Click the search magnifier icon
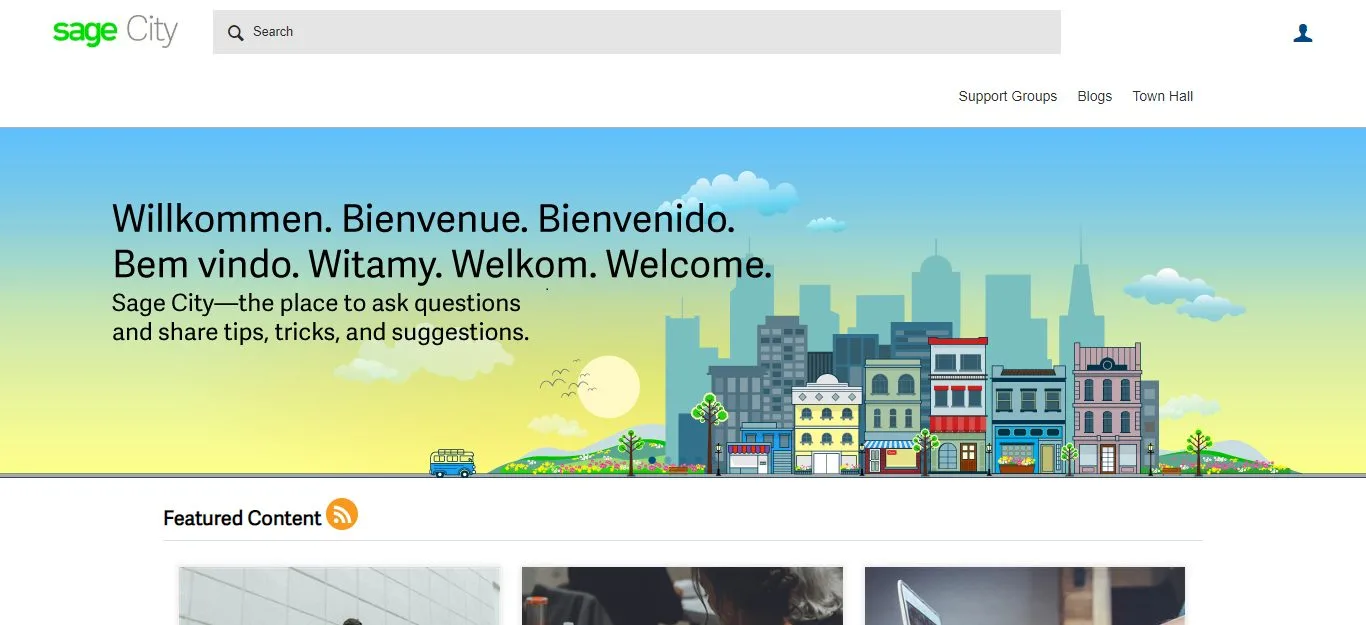 pos(236,33)
